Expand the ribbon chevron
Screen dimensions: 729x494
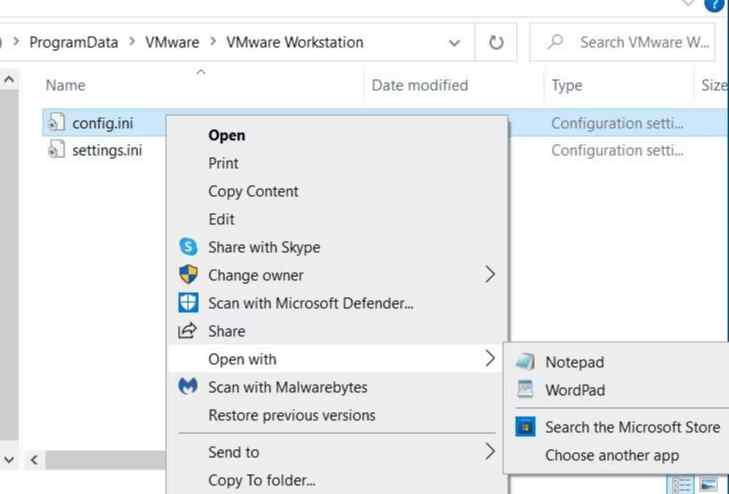687,4
